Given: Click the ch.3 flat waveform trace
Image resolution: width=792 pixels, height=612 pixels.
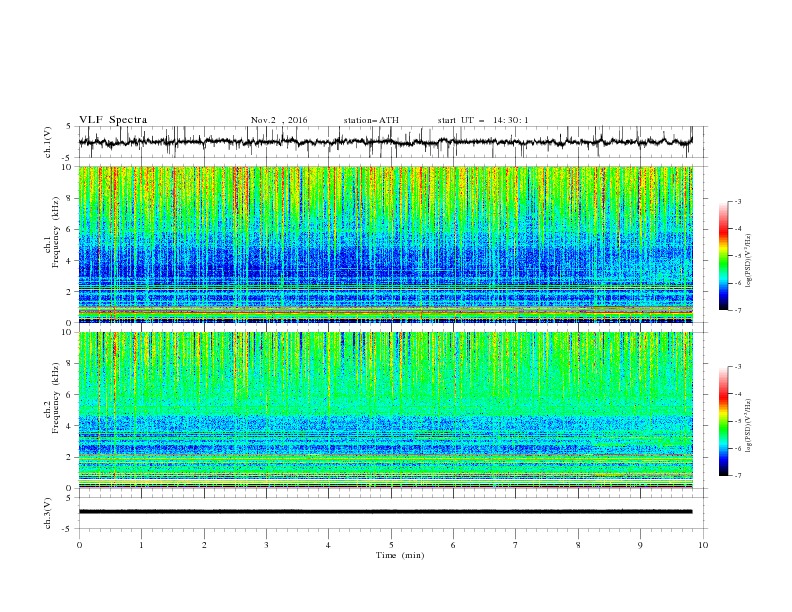Looking at the screenshot, I should [385, 512].
